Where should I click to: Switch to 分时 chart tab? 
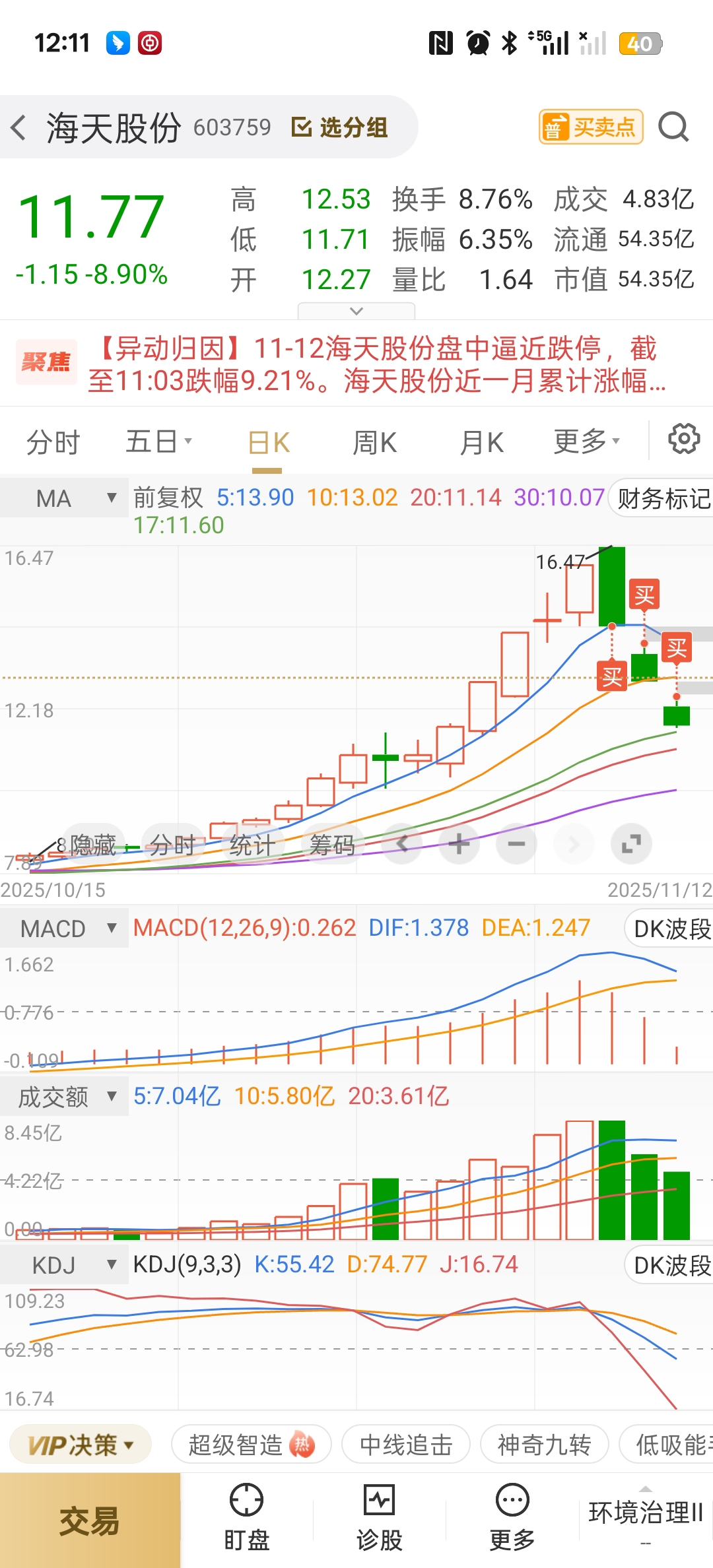coord(53,442)
